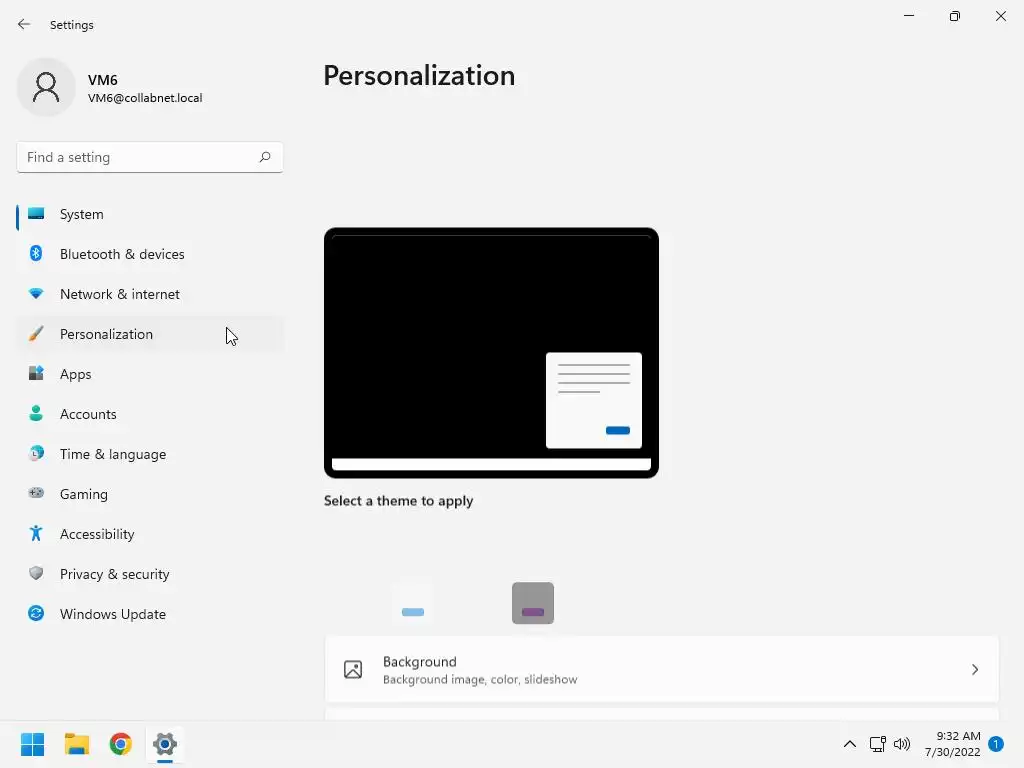Minimize the Settings window
Image resolution: width=1024 pixels, height=768 pixels.
pos(908,16)
